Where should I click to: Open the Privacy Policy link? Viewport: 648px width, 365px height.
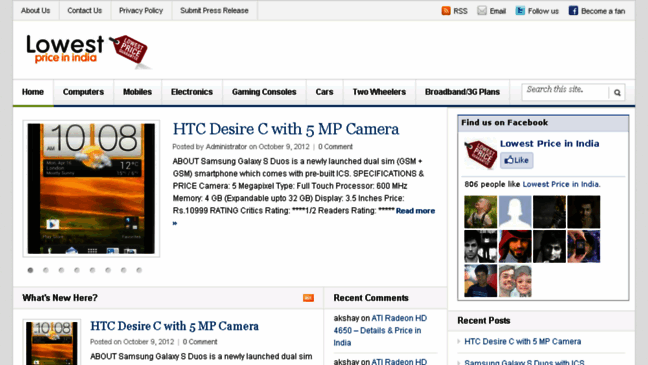(x=141, y=11)
